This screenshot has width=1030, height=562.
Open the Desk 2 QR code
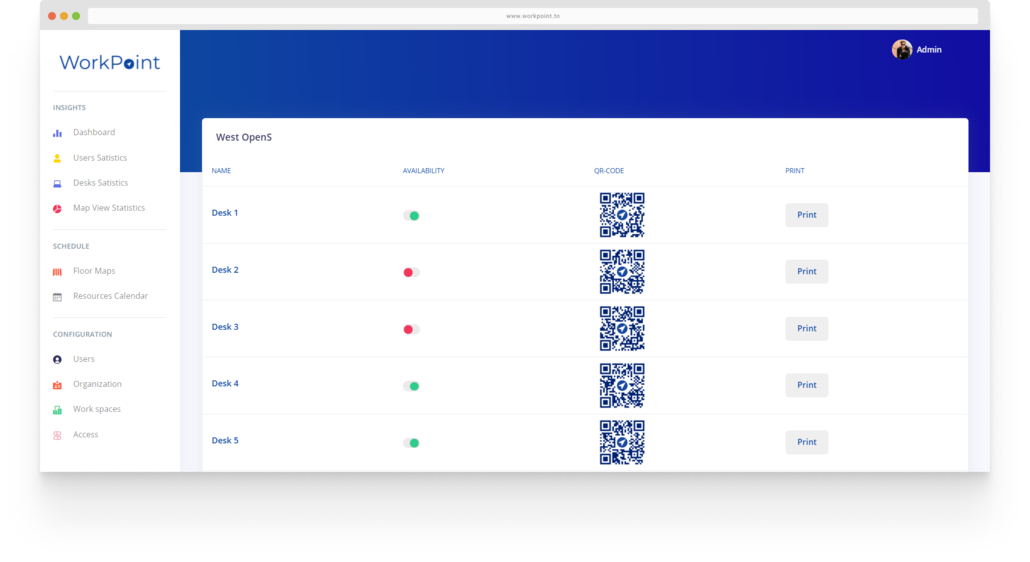point(621,271)
